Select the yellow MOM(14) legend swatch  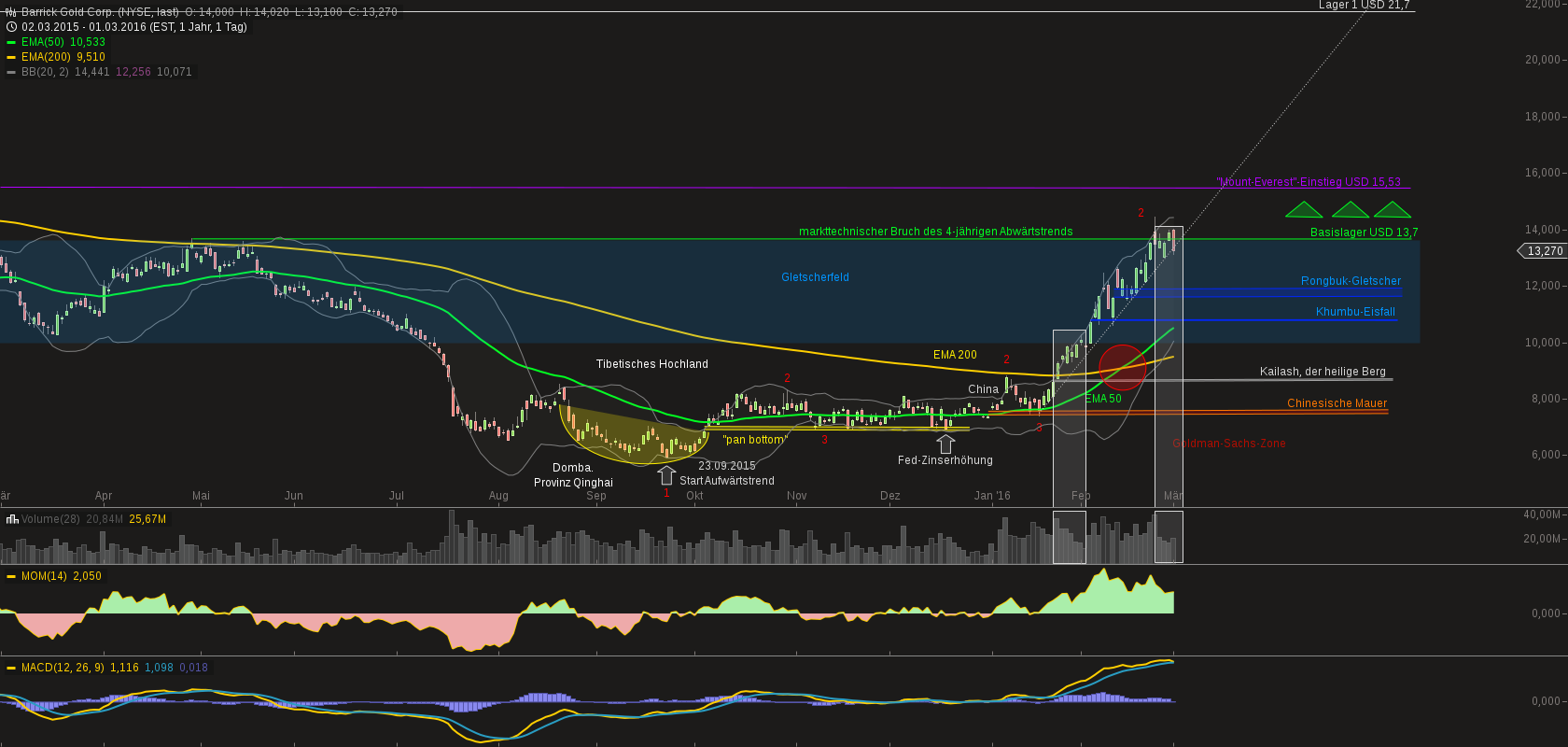[11, 576]
